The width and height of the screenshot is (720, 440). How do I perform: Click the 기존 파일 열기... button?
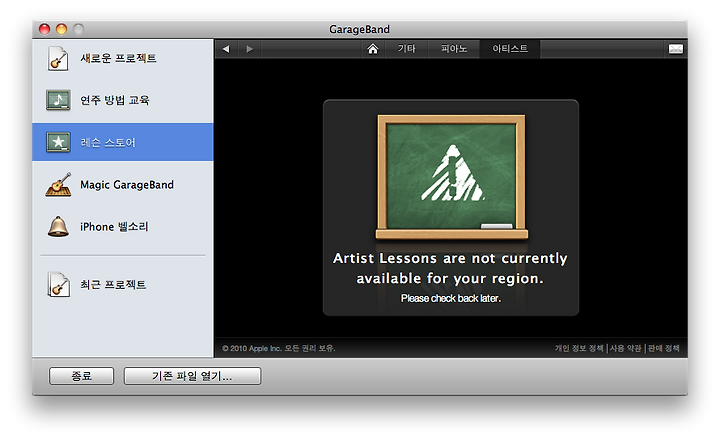coord(192,376)
